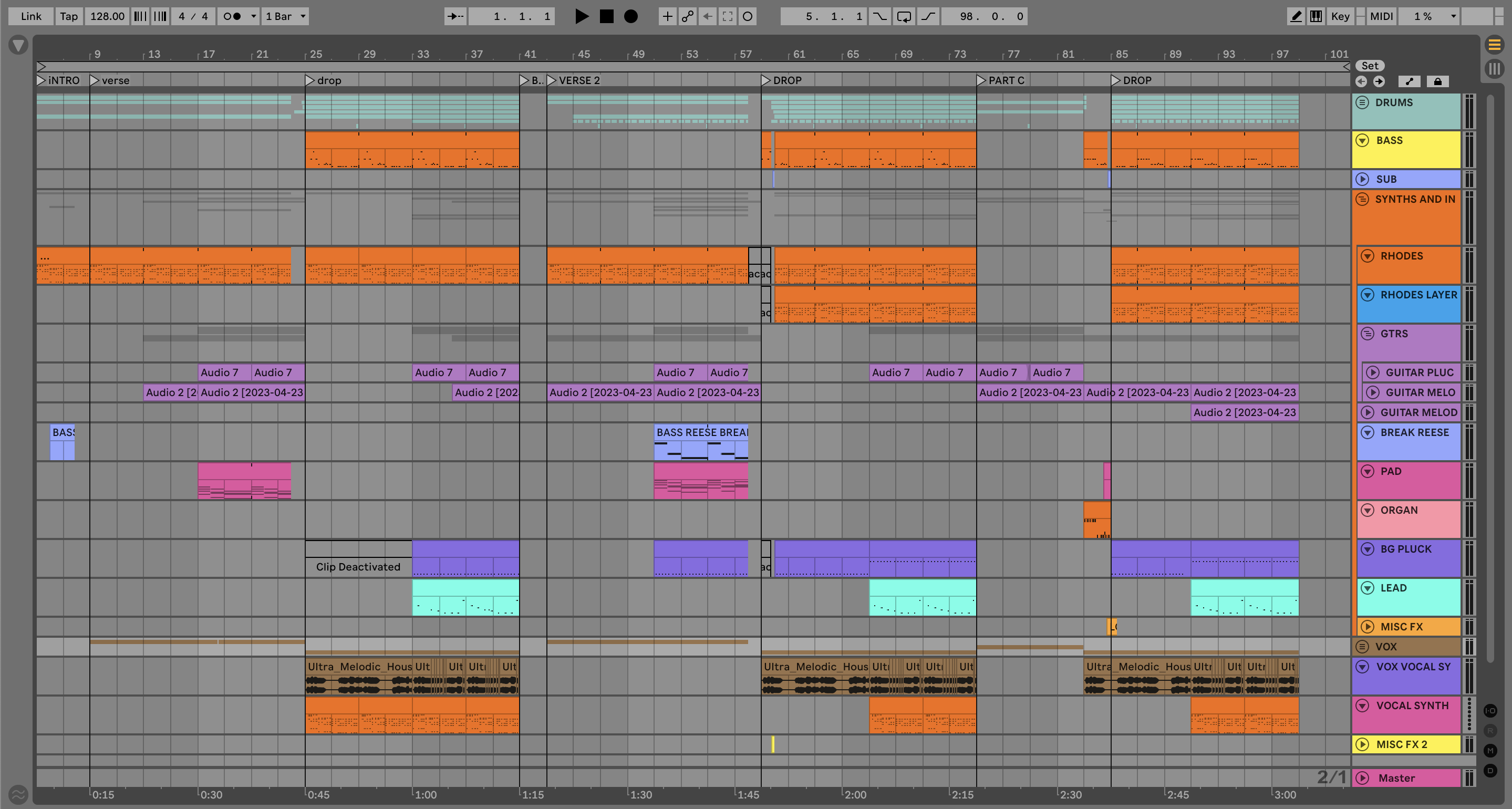The image size is (1512, 809).
Task: Toggle the Loop switch
Action: click(904, 16)
